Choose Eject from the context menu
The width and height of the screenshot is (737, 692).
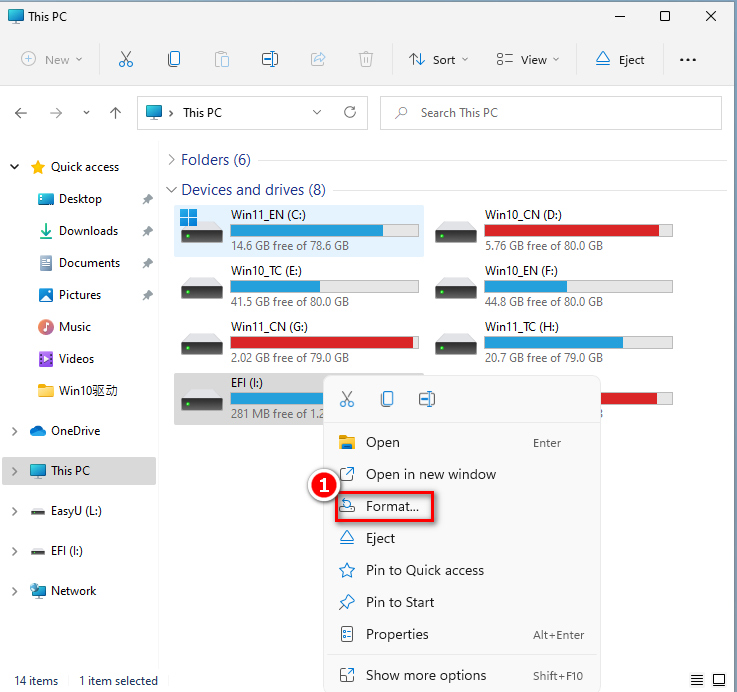point(462,538)
